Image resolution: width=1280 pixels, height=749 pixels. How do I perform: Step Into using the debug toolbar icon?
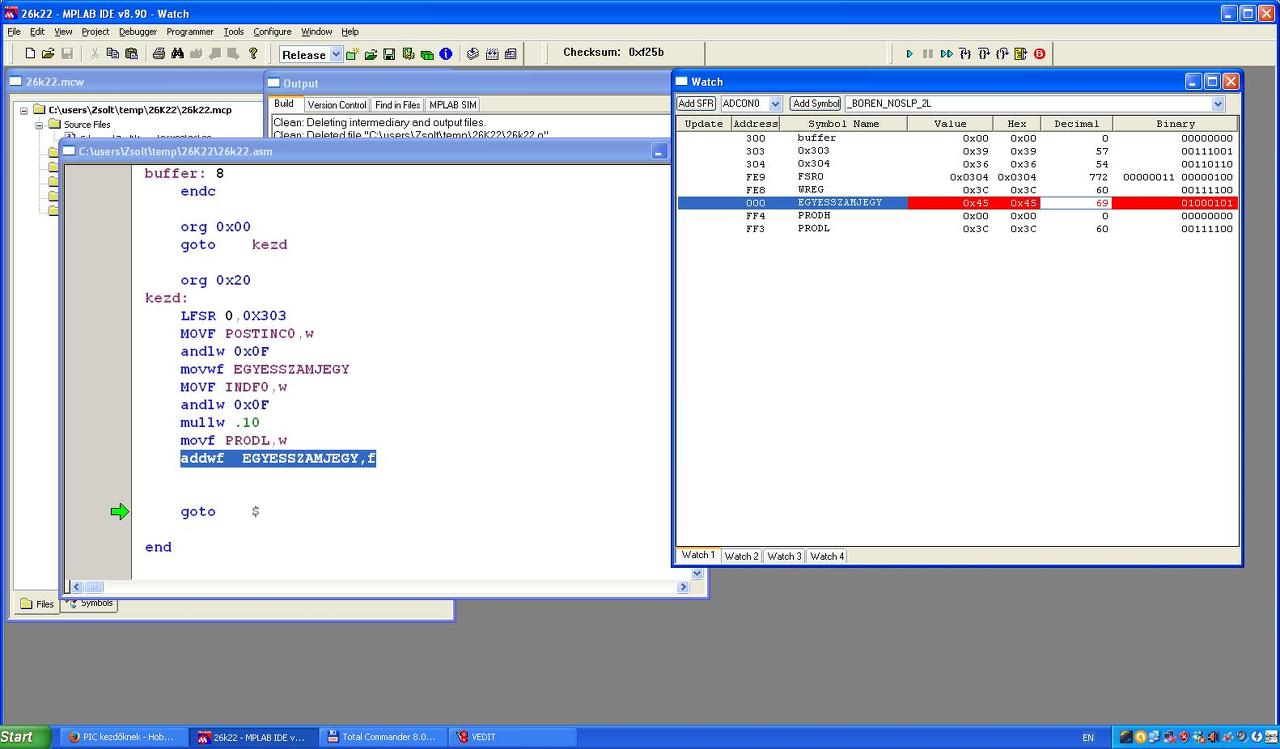[x=965, y=54]
